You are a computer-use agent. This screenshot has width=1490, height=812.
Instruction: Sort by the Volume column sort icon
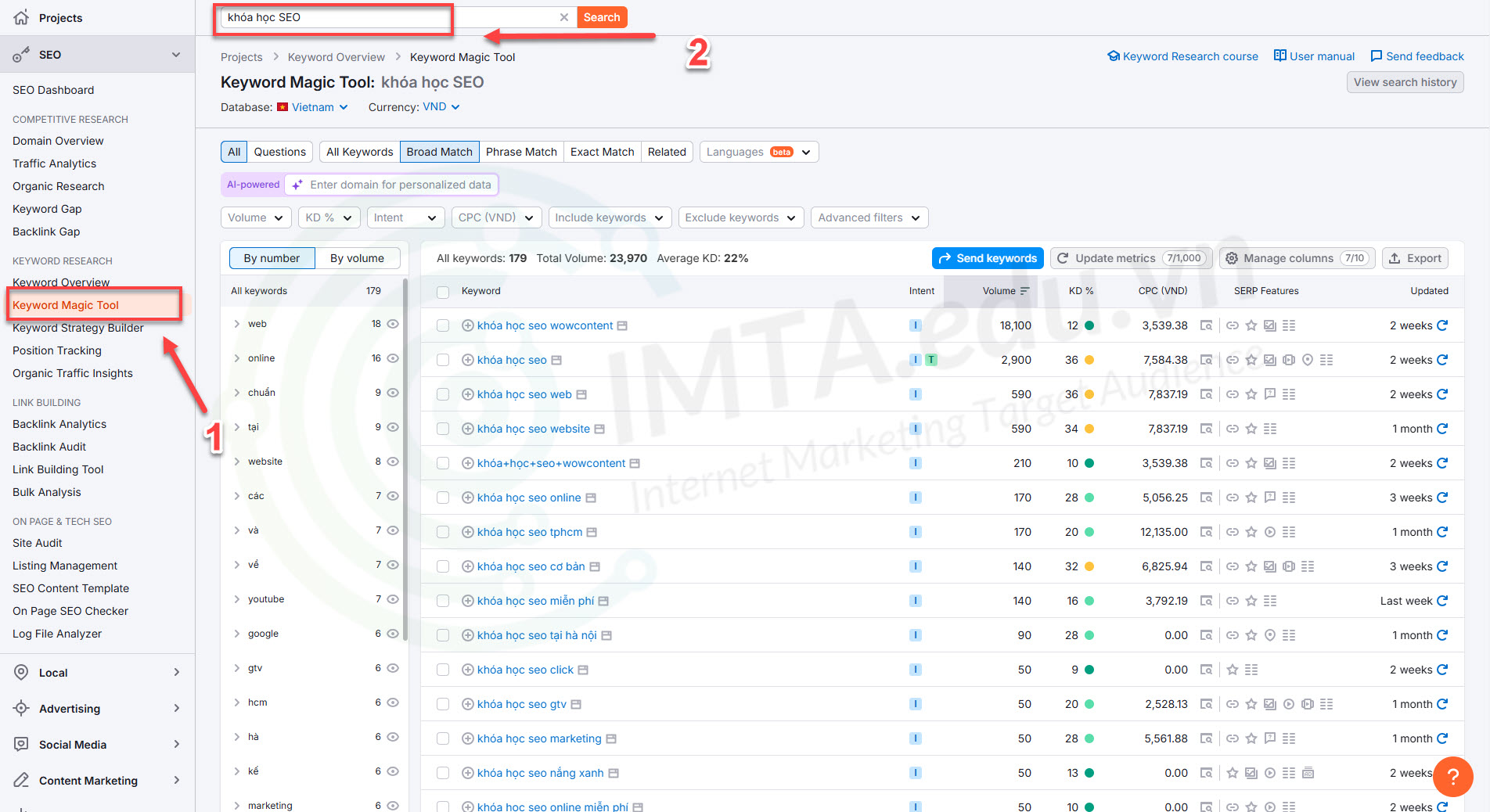click(1024, 291)
